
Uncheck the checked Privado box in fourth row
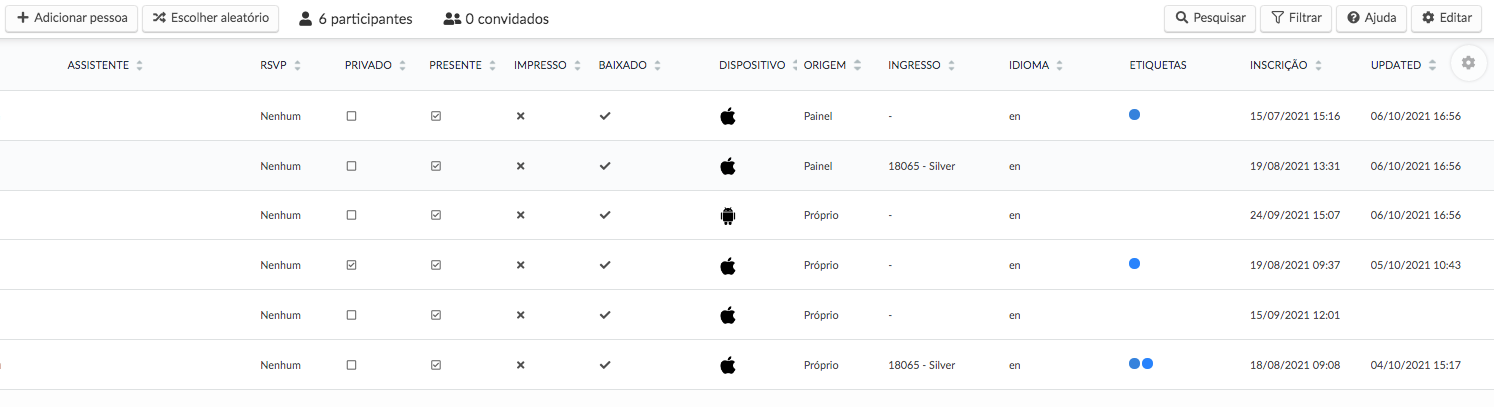click(x=351, y=265)
